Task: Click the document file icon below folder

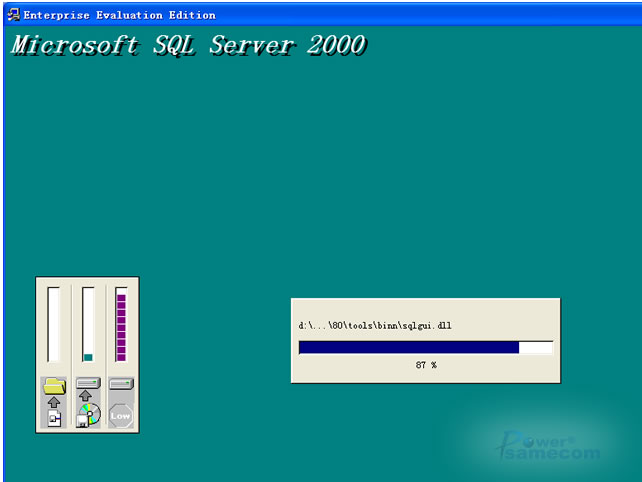Action: 54,418
